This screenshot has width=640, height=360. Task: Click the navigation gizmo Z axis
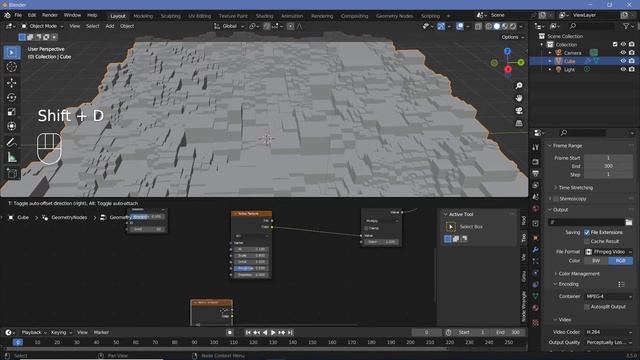click(507, 51)
